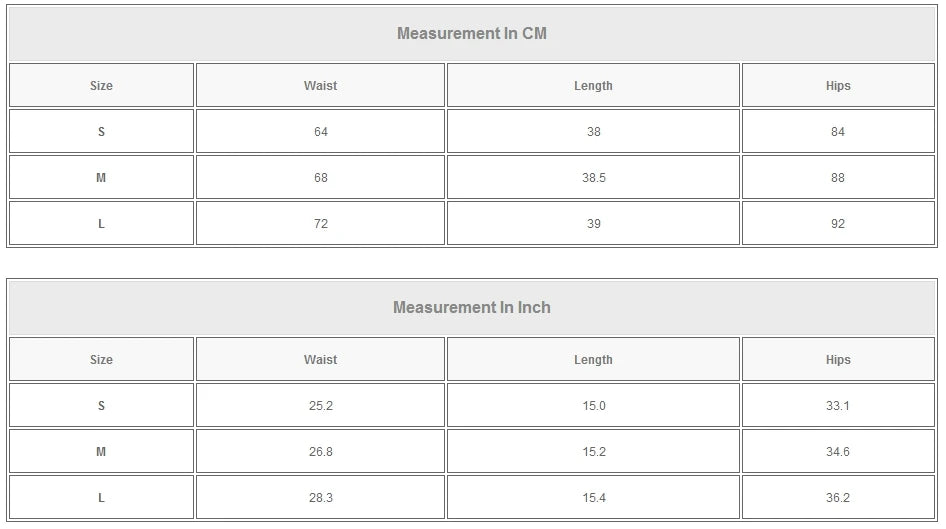The width and height of the screenshot is (946, 529).
Task: Click the "Measurement In Inch" table title
Action: [x=472, y=307]
